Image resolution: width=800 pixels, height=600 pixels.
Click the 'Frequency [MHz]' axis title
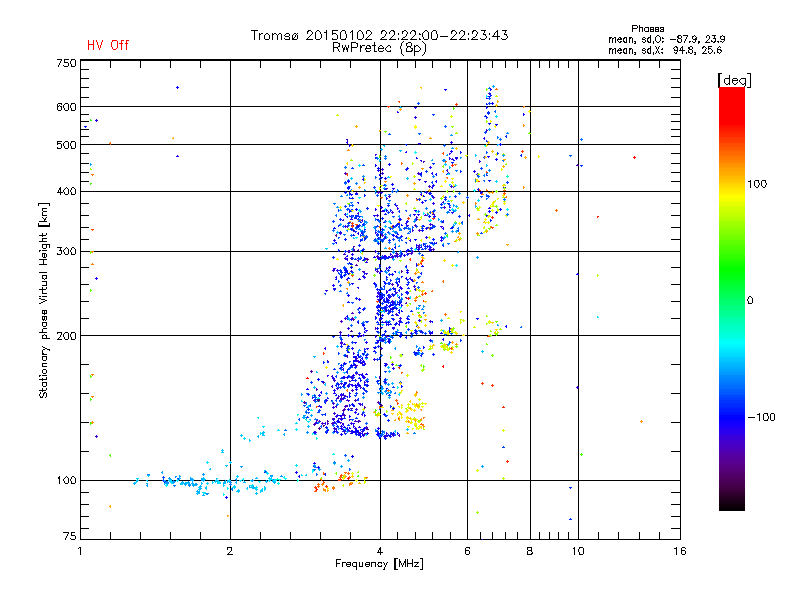(379, 564)
